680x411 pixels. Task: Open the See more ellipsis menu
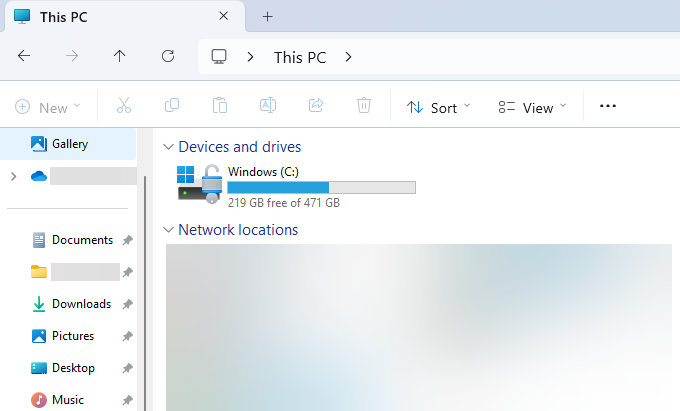coord(608,106)
